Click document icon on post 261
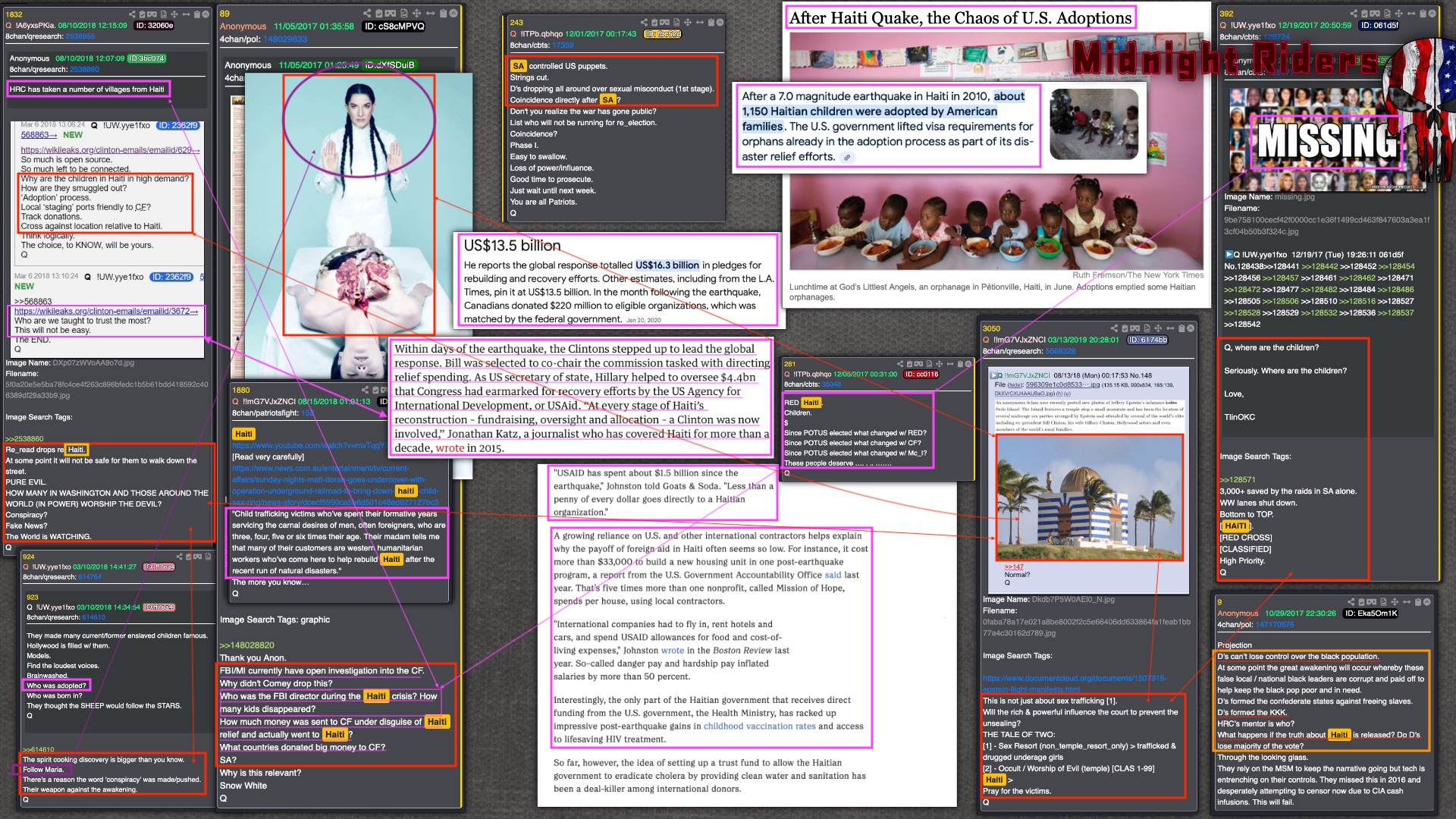The image size is (1456, 819). click(930, 364)
